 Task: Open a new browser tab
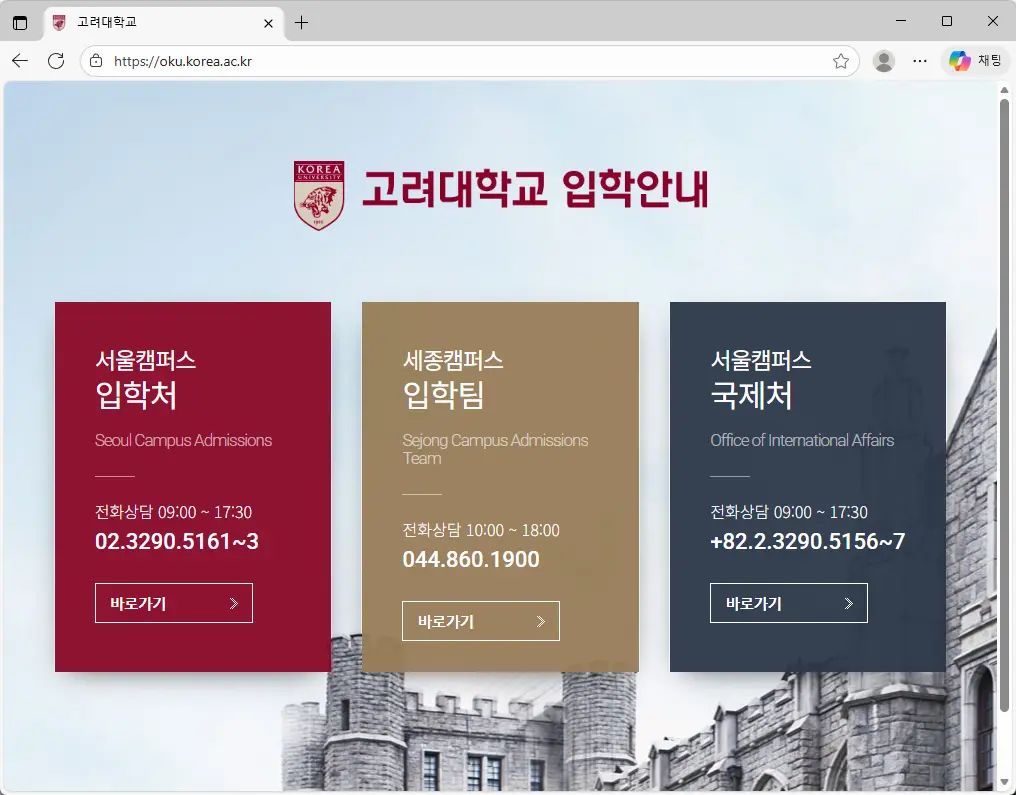(x=301, y=21)
